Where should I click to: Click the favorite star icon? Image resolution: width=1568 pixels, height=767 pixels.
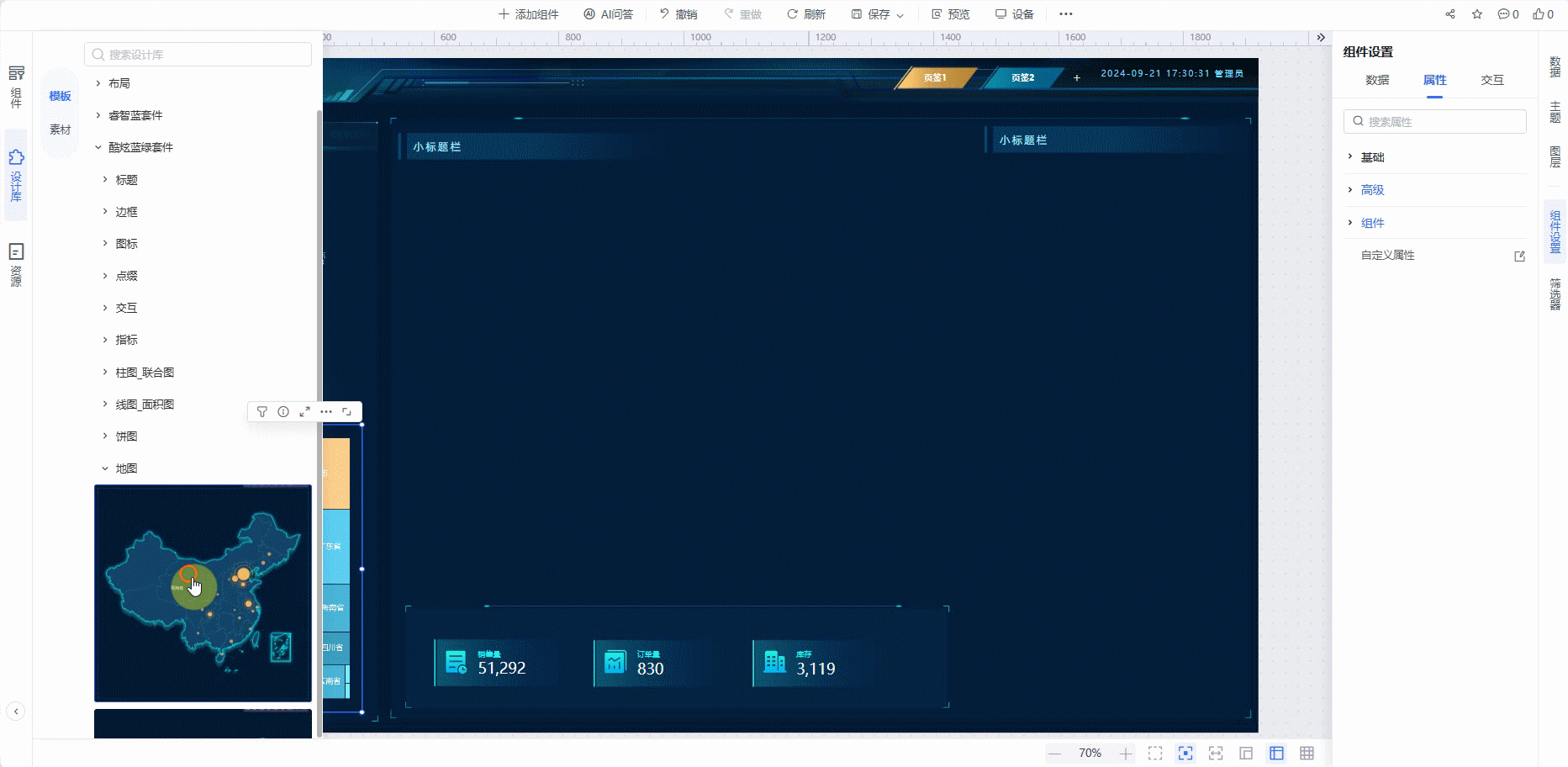click(1477, 14)
